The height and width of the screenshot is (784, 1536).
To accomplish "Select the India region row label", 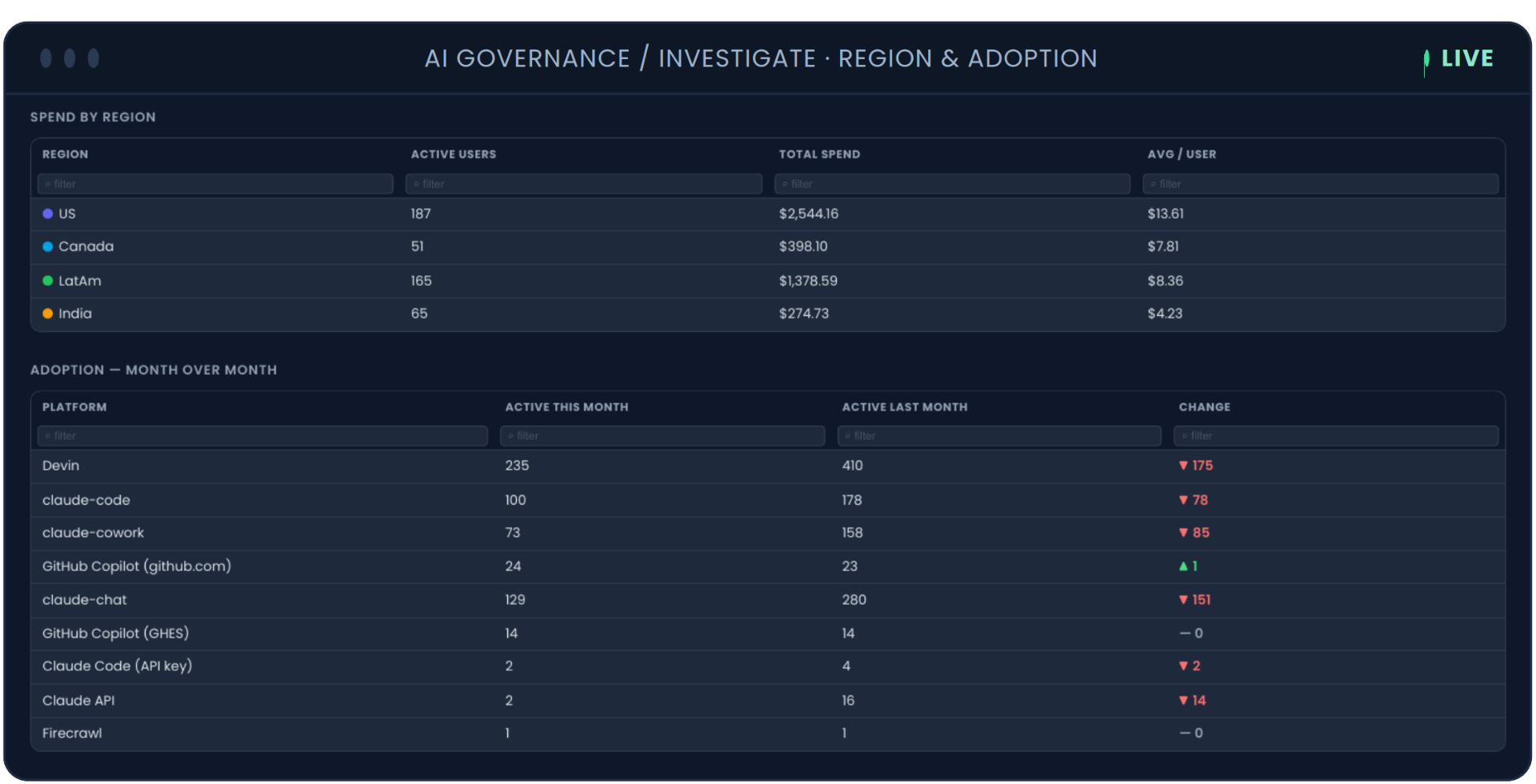I will [x=75, y=314].
